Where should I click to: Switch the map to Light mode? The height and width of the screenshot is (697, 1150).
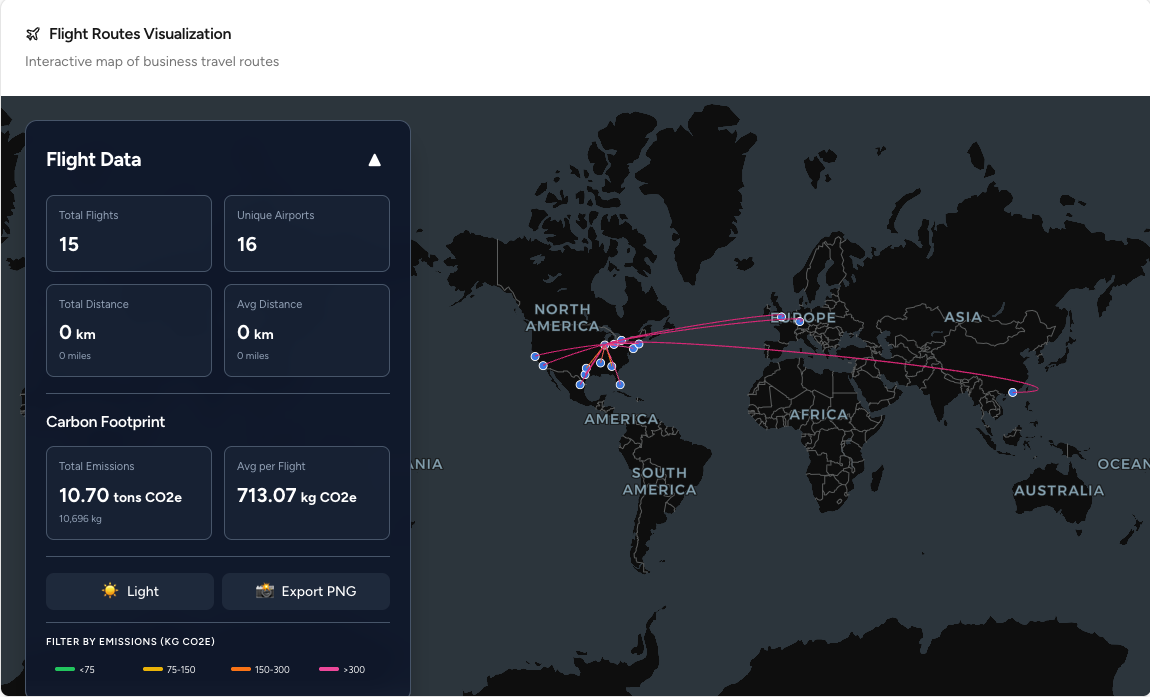(129, 591)
